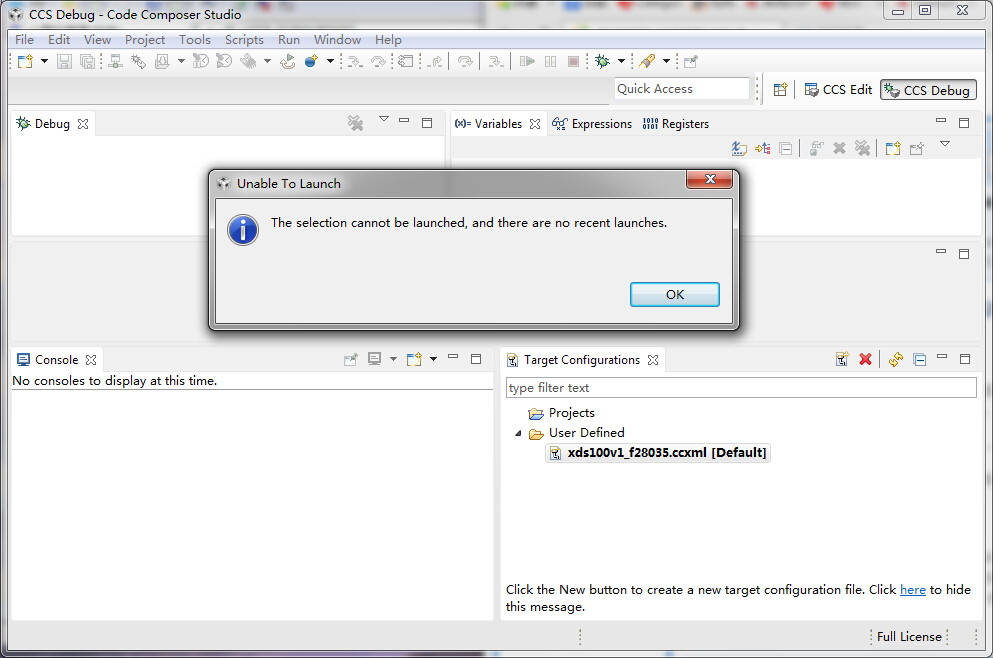Screen dimensions: 993x658
Task: Open the Window menu
Action: pyautogui.click(x=337, y=39)
